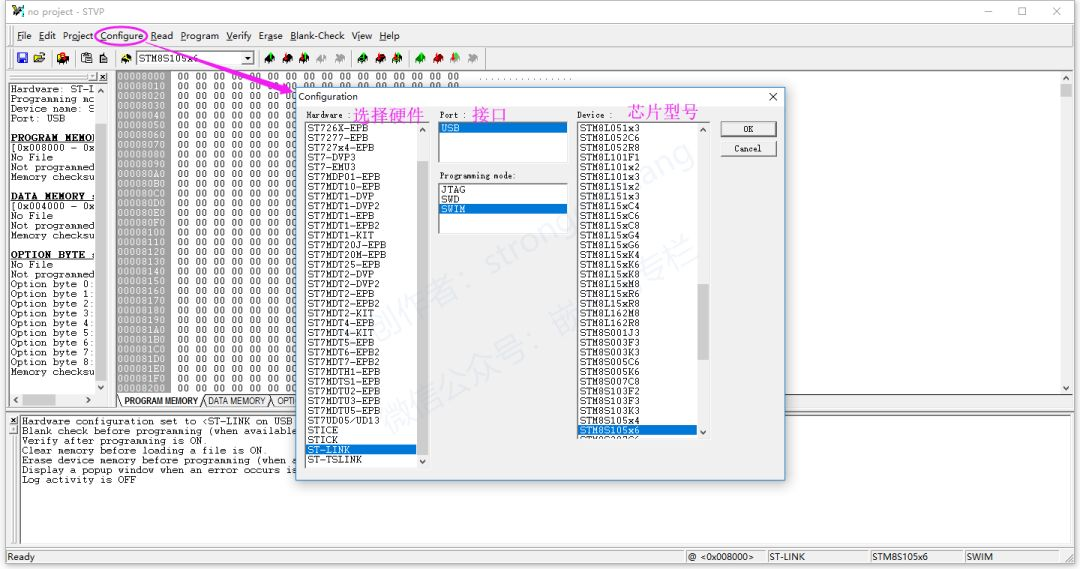Screen dimensions: 1080x569
Task: Click the OK button in Configuration dialog
Action: (748, 129)
